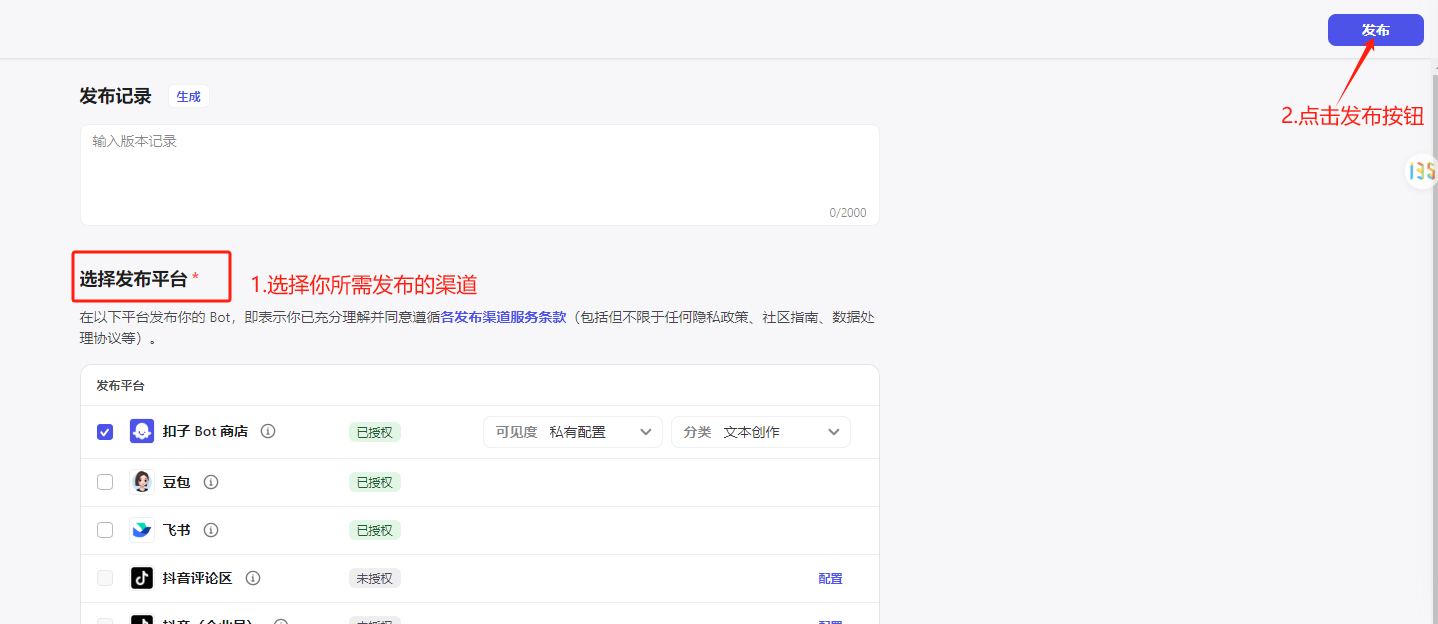This screenshot has width=1438, height=624.
Task: Click the info icon beside 飞书
Action: 211,530
